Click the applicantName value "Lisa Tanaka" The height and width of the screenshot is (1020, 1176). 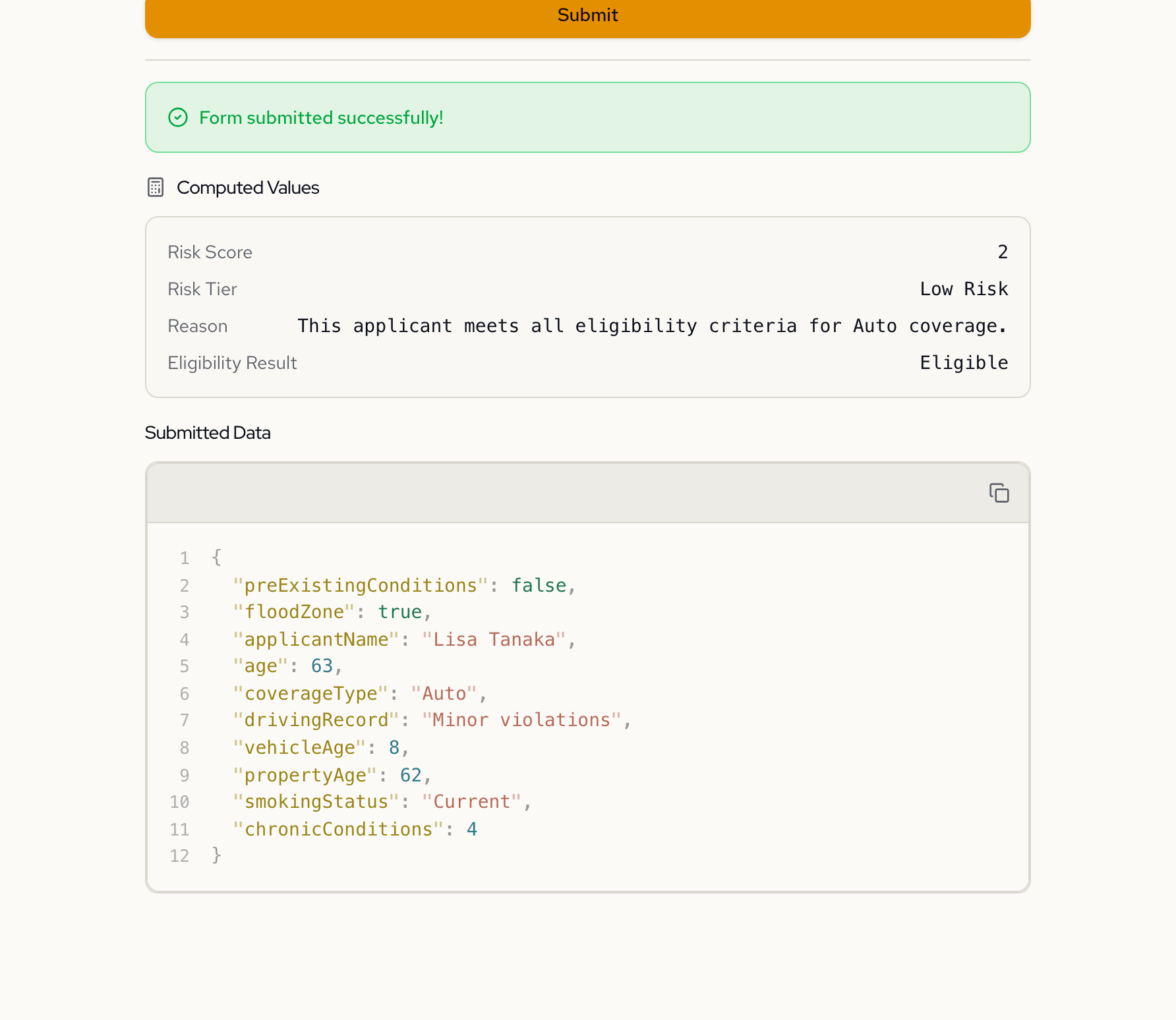click(494, 640)
